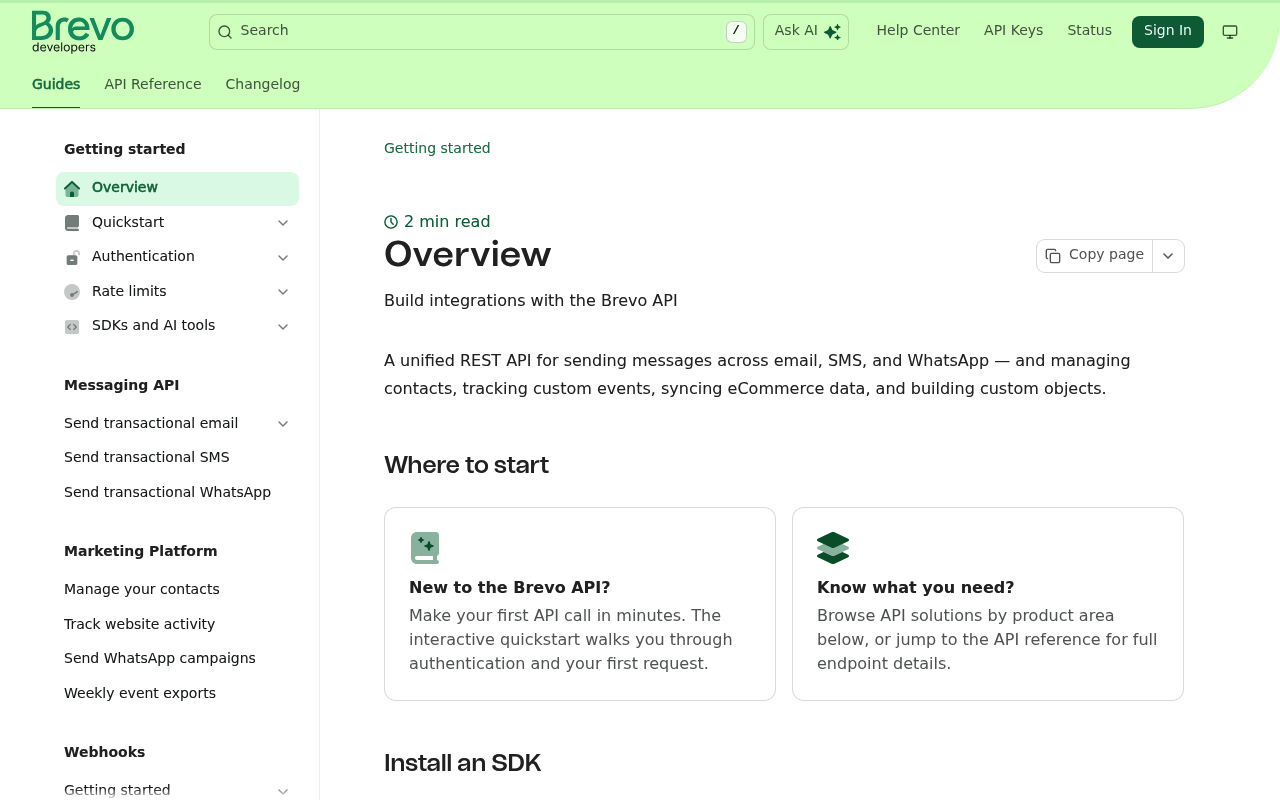Switch to the Guides tab
This screenshot has height=800, width=1280.
tap(56, 84)
